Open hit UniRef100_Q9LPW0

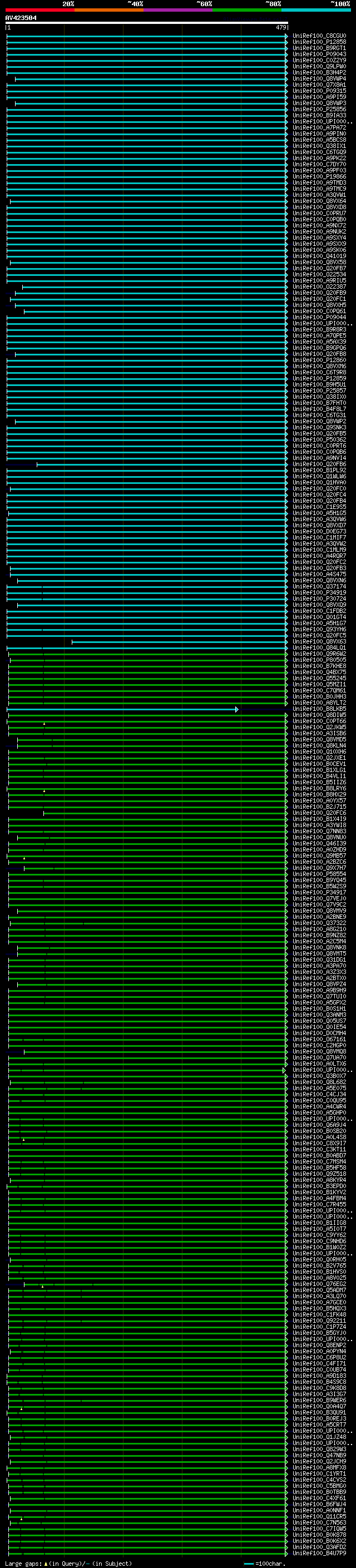click(x=319, y=66)
